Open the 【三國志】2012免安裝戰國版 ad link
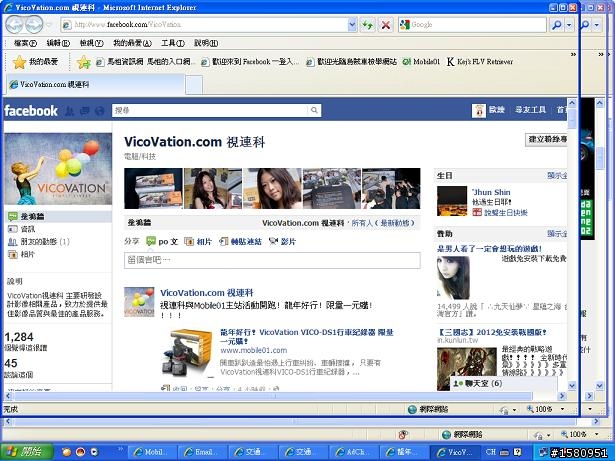 (x=492, y=332)
